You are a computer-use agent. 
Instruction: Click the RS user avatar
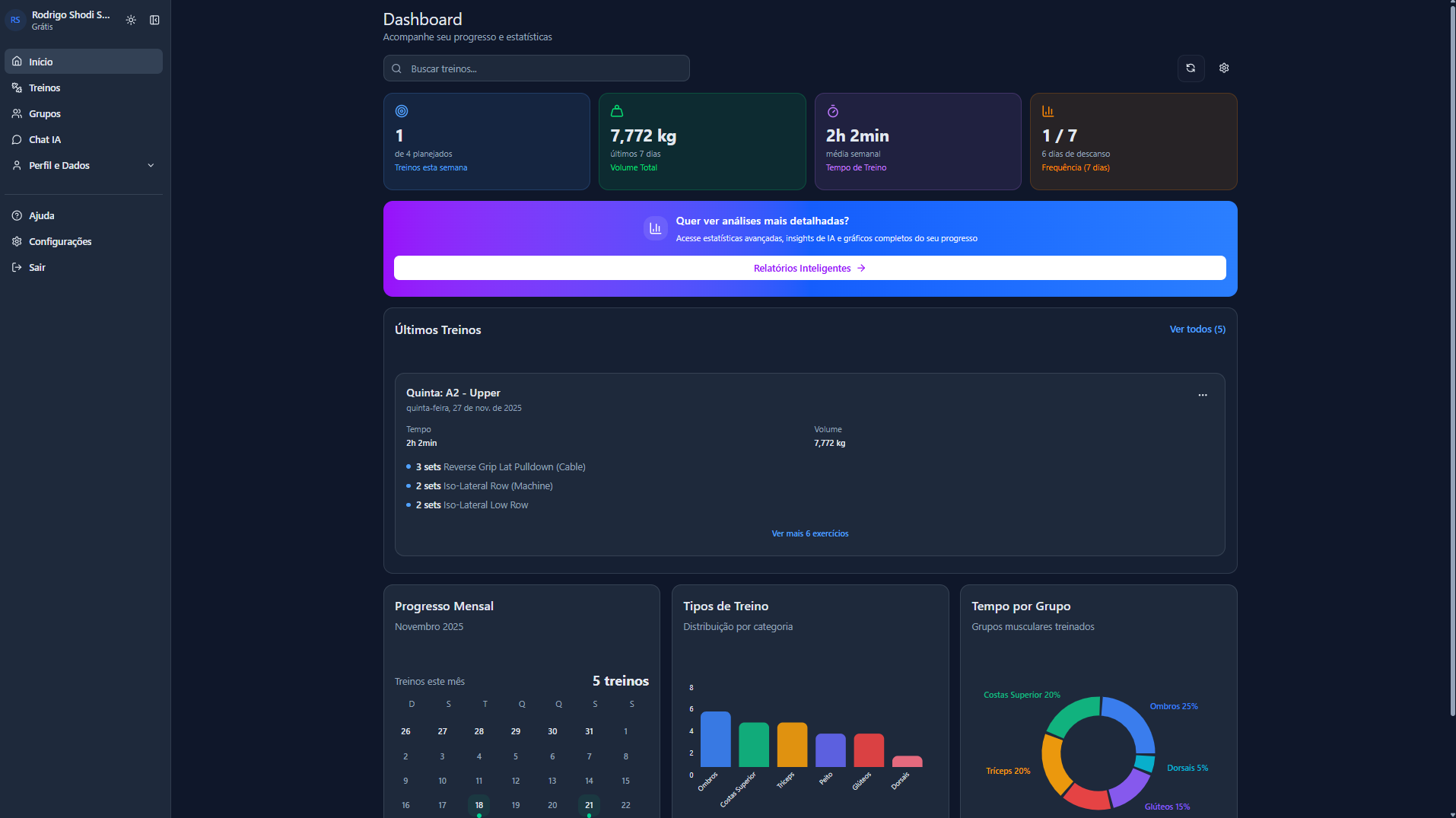(15, 21)
